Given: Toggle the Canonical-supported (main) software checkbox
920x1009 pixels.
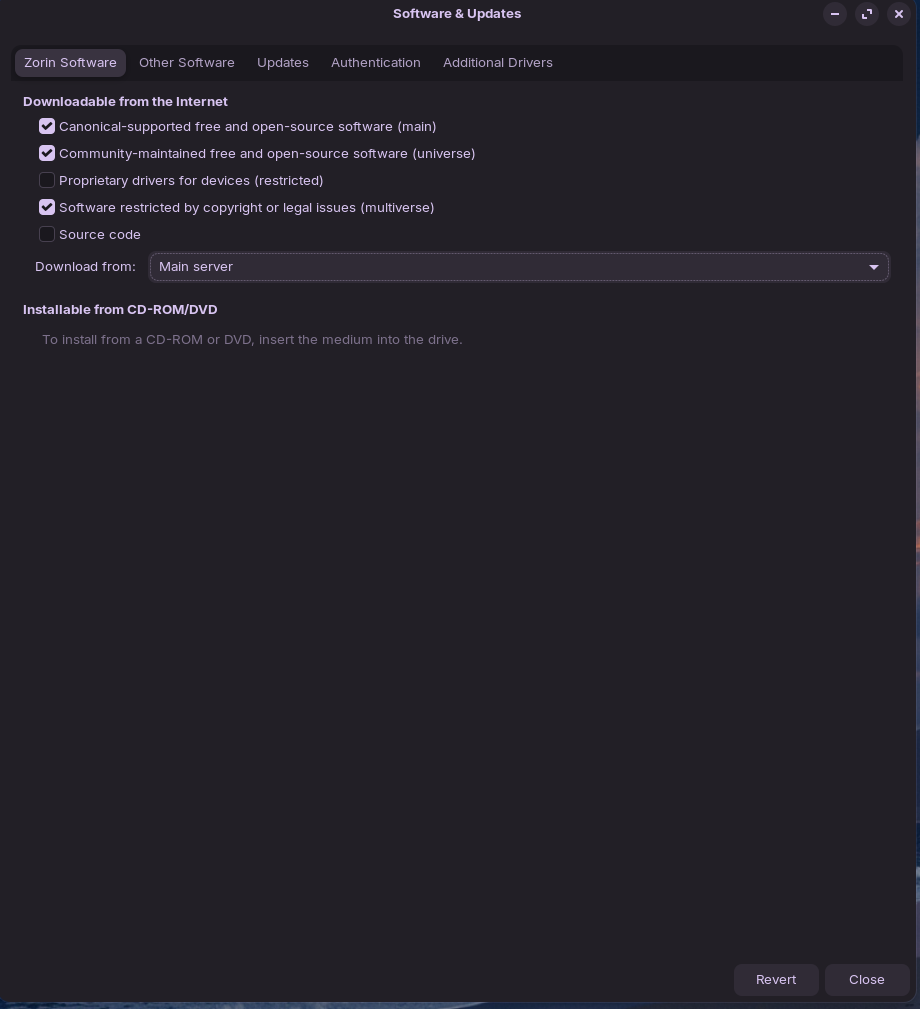Looking at the screenshot, I should (x=47, y=127).
